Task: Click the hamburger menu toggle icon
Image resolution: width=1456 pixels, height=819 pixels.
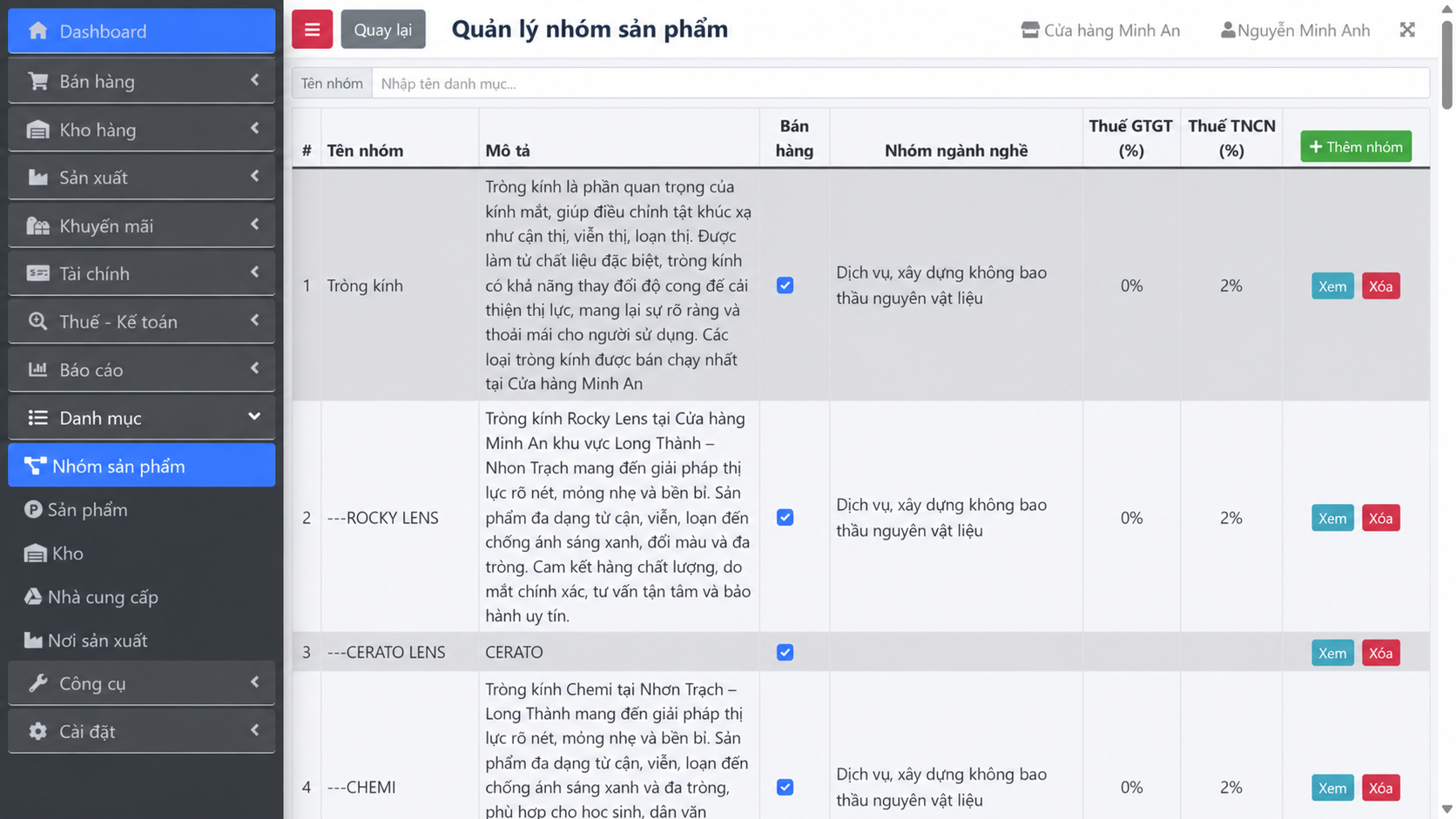Action: pos(312,30)
